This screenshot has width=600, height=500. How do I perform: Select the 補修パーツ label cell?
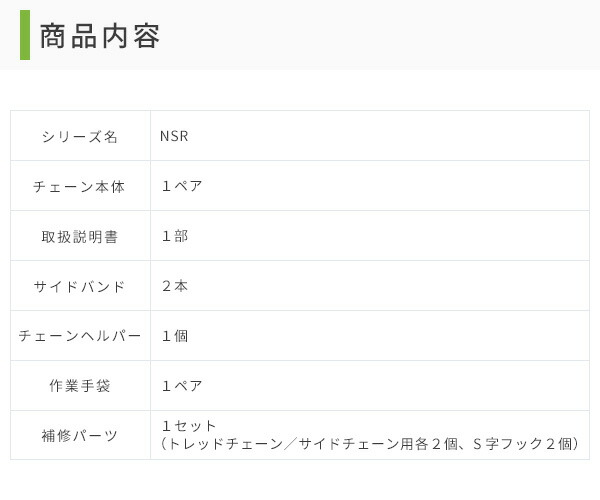pyautogui.click(x=80, y=436)
